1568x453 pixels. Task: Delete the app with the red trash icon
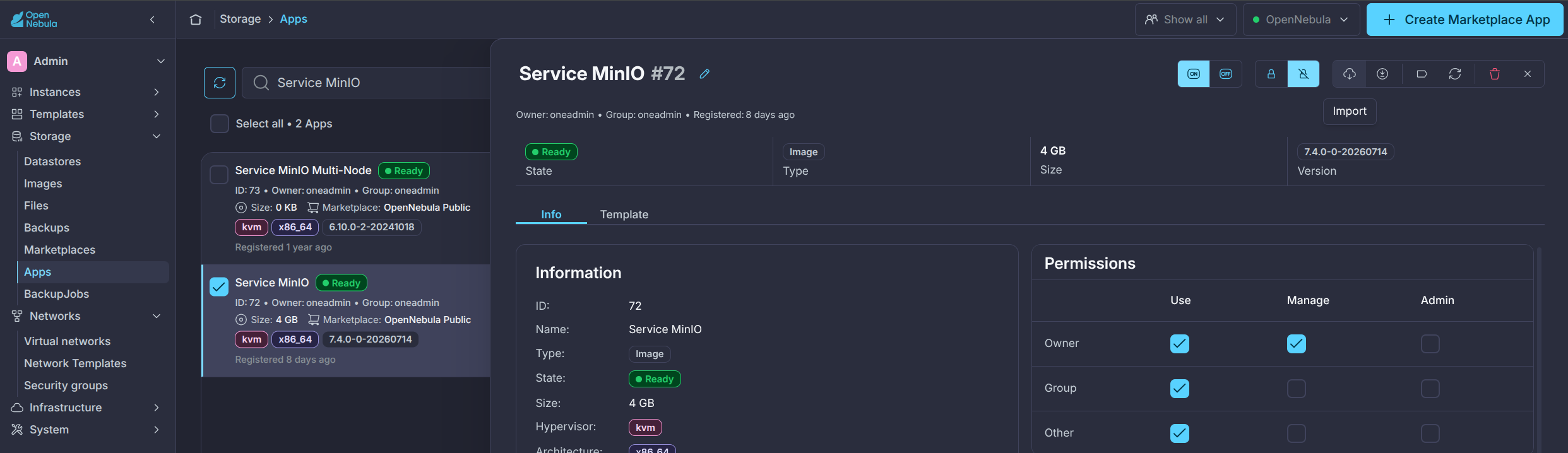click(x=1495, y=74)
